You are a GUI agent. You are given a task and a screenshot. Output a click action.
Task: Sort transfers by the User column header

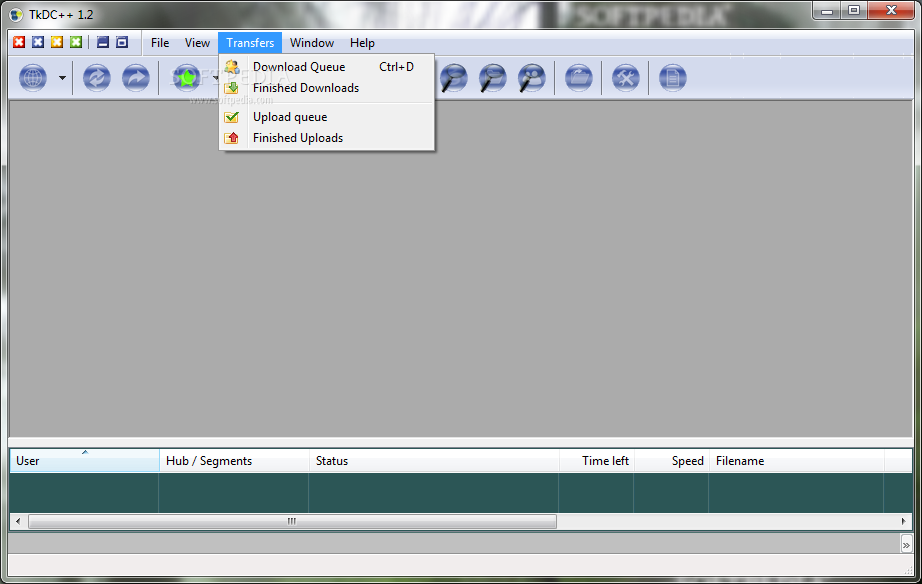pos(85,460)
